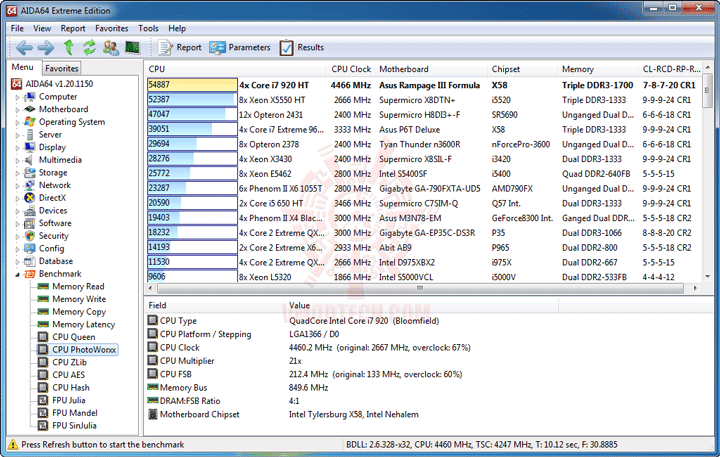The height and width of the screenshot is (457, 720).
Task: Click the CL-RCD-RP-R... column header
Action: 670,69
